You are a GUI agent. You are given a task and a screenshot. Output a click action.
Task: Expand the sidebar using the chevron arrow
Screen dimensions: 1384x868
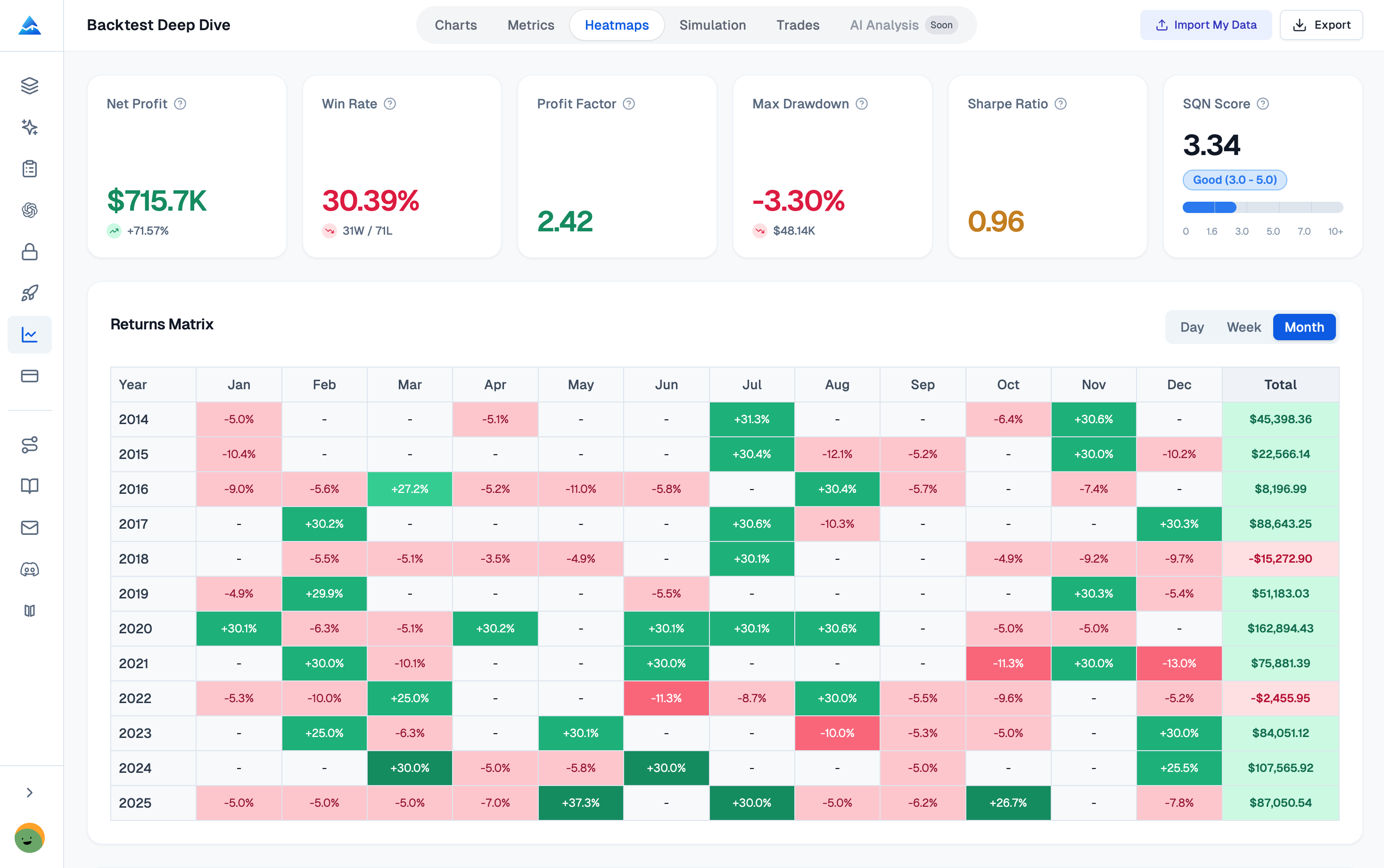point(29,792)
